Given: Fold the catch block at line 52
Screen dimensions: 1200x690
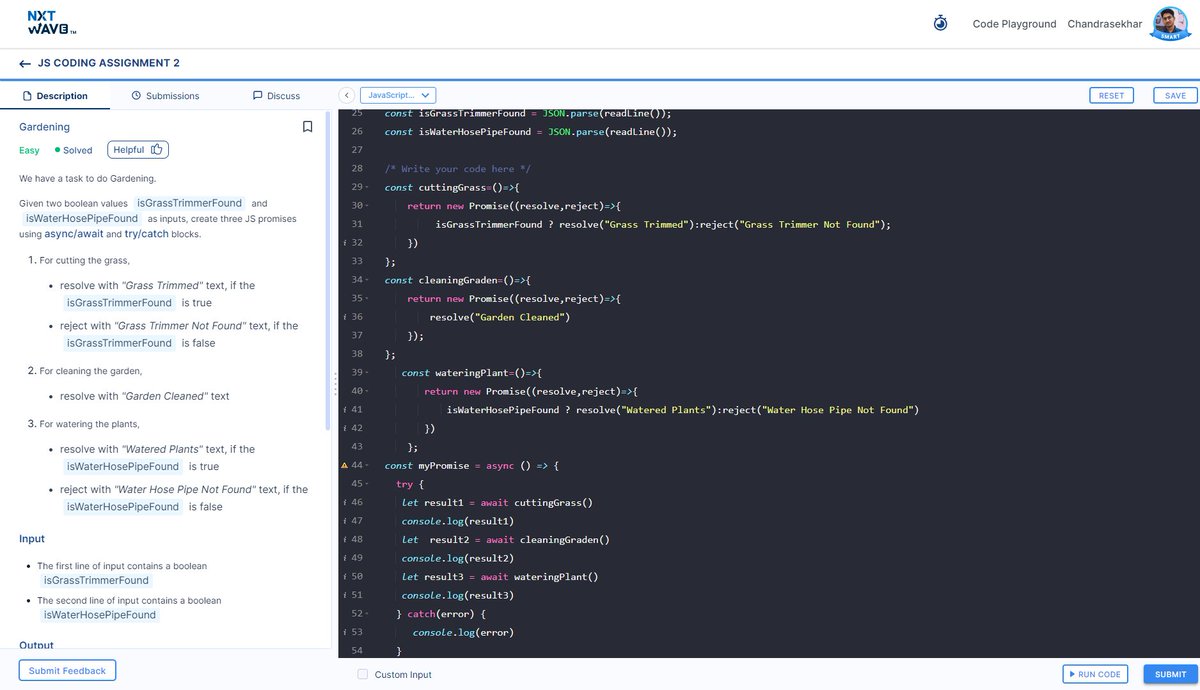Looking at the screenshot, I should coord(369,614).
